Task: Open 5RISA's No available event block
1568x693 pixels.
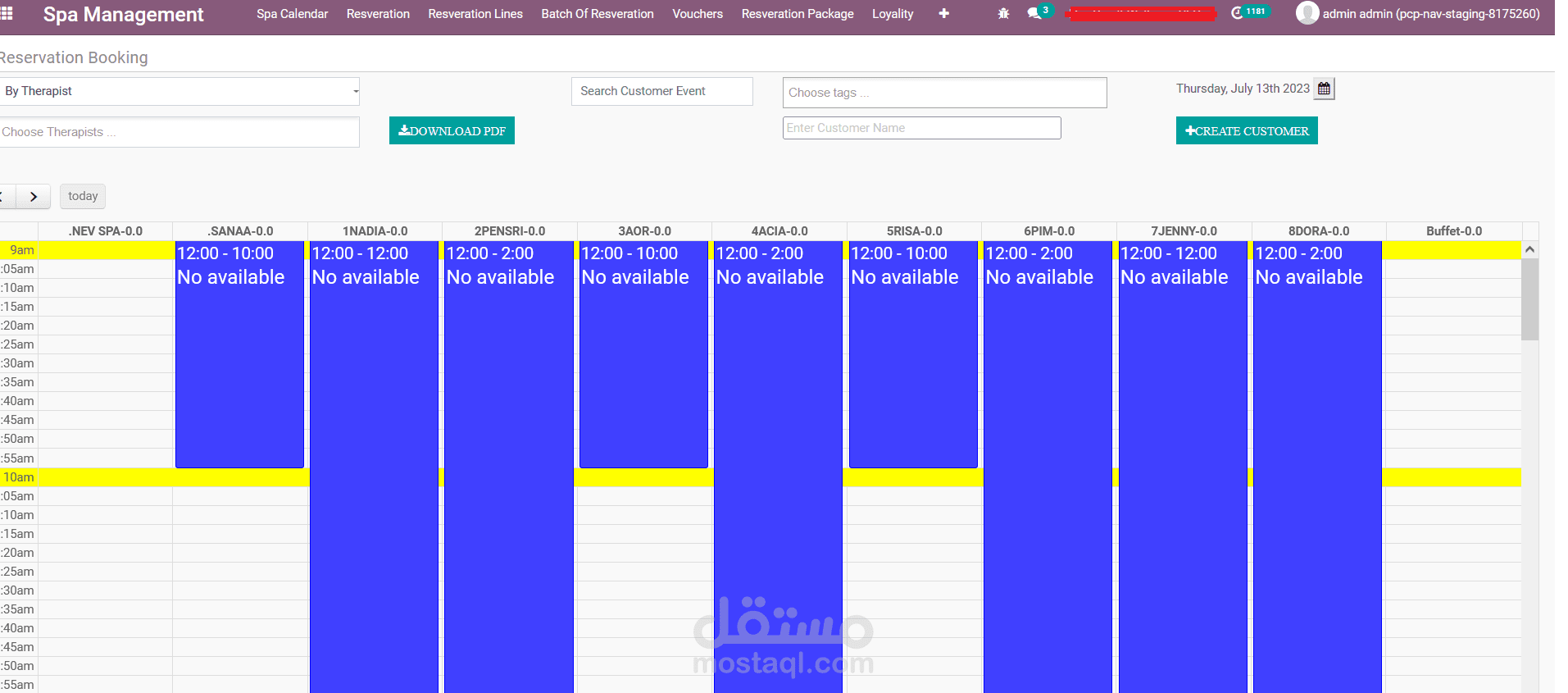Action: tap(913, 354)
